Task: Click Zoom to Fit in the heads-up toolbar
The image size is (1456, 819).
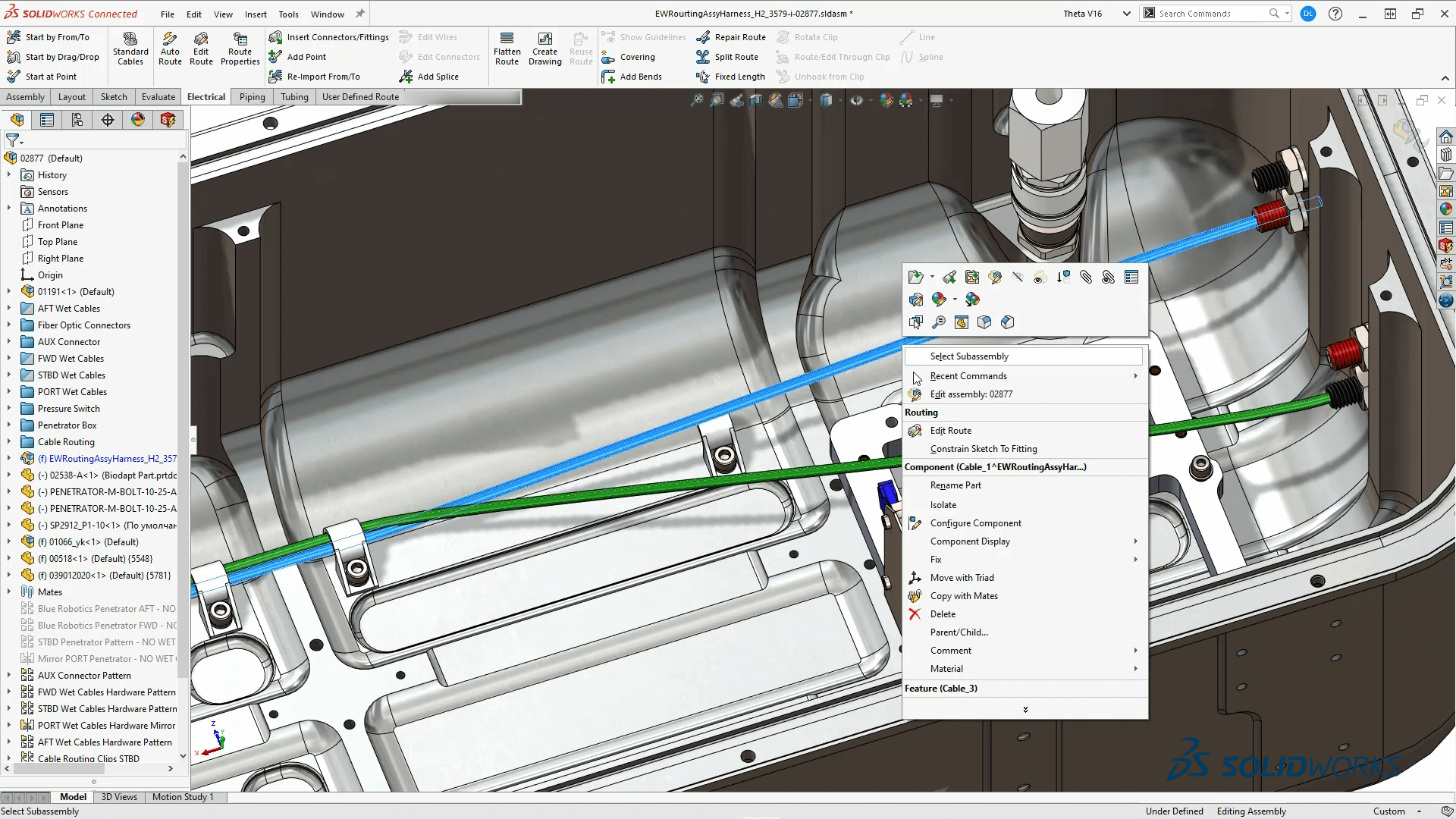Action: tap(697, 100)
